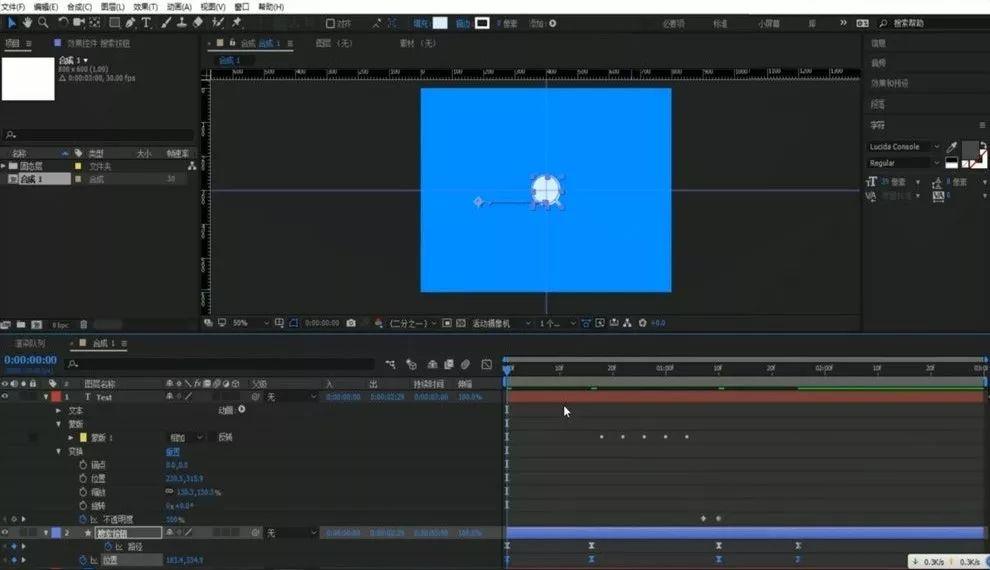Viewport: 990px width, 570px height.
Task: Open the Regular font style dropdown
Action: pyautogui.click(x=904, y=163)
